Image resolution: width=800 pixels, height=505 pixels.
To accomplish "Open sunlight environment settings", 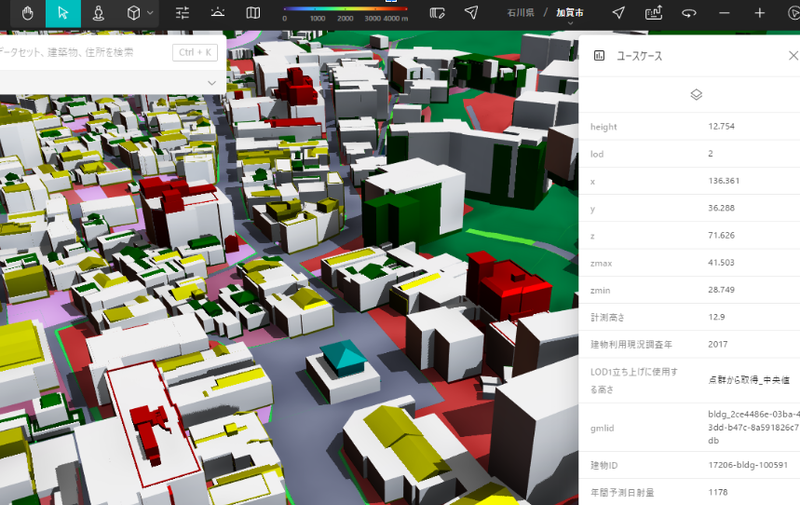I will pyautogui.click(x=218, y=13).
